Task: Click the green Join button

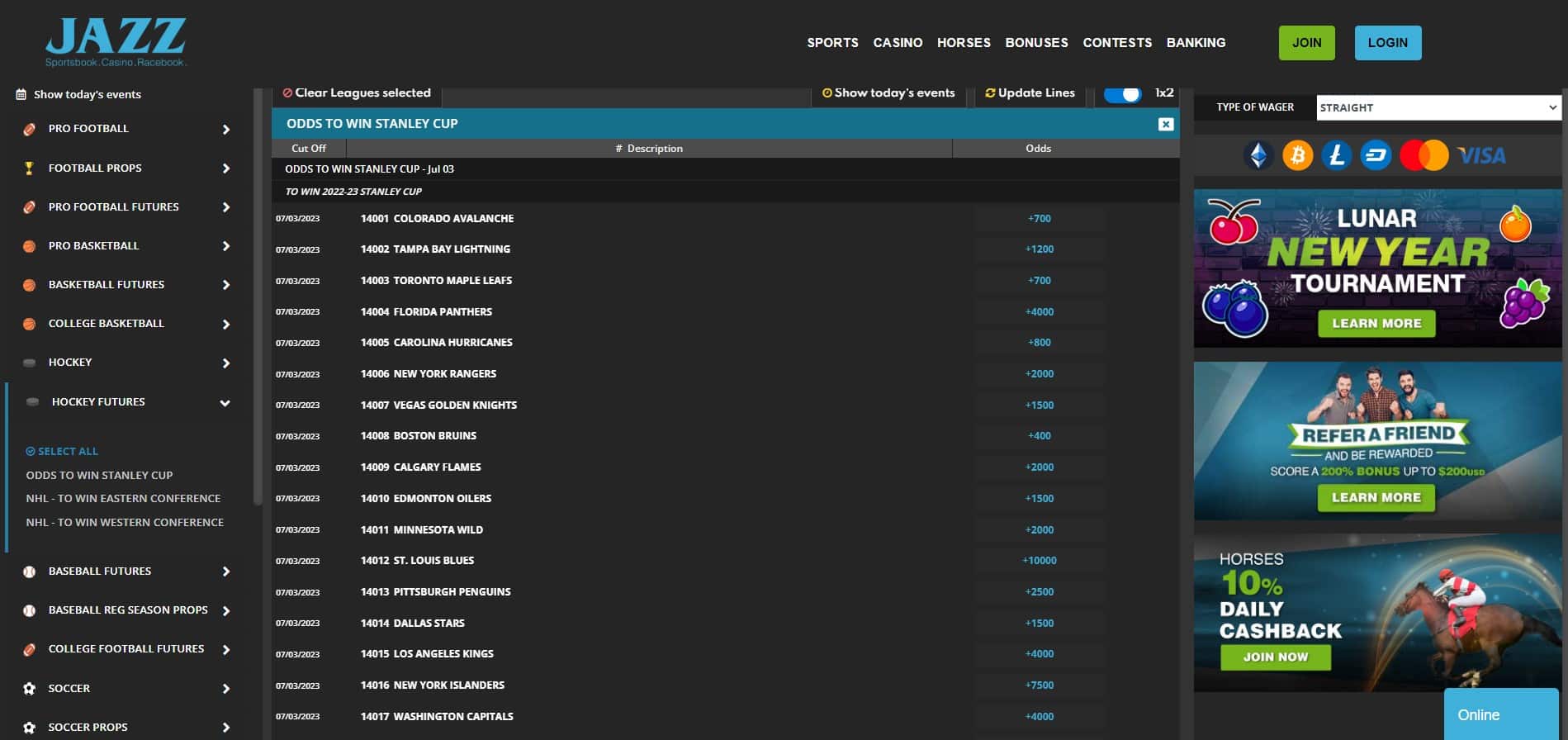Action: click(1306, 43)
